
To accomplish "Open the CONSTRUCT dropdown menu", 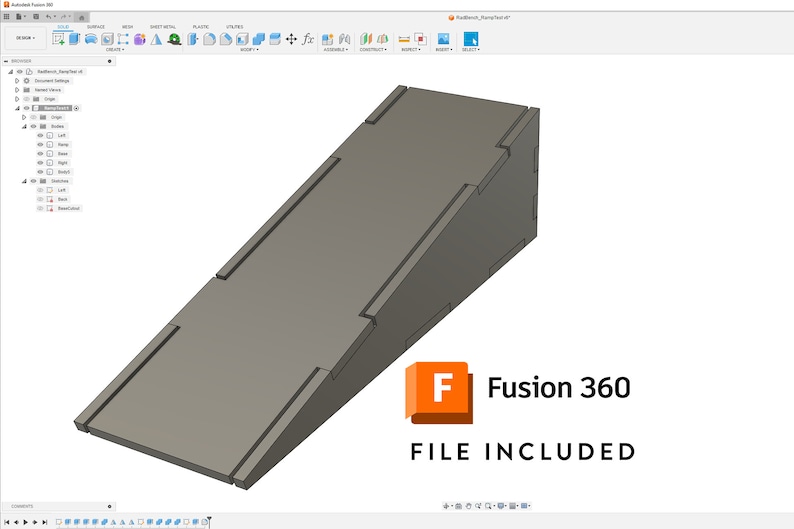I will tap(373, 50).
